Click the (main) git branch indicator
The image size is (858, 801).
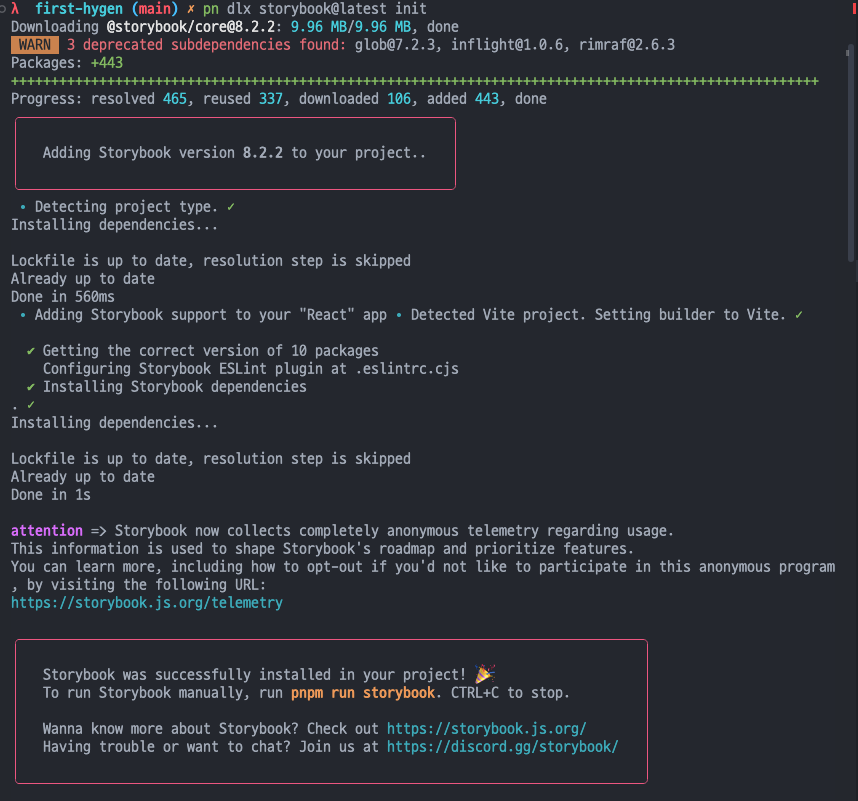pyautogui.click(x=155, y=9)
